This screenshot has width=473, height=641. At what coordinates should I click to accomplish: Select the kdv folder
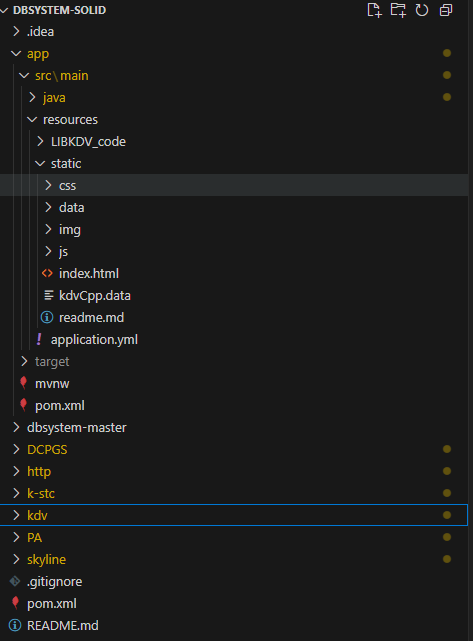234,515
